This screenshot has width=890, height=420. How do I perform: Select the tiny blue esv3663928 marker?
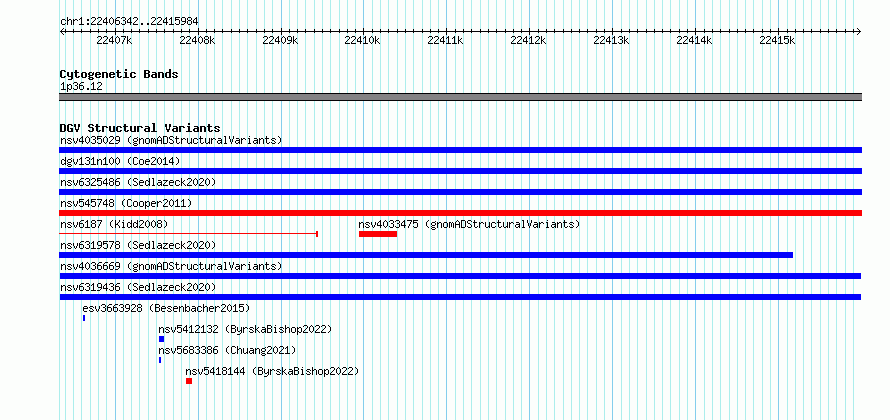84,318
